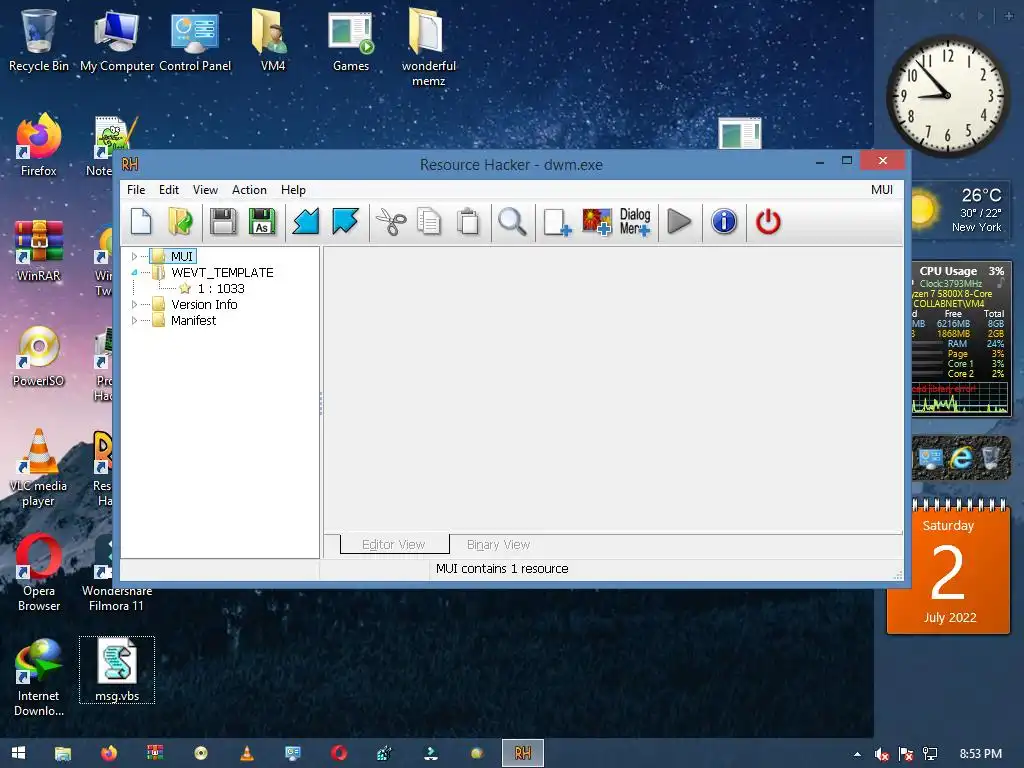1024x768 pixels.
Task: Open a file with the folder icon
Action: [180, 221]
